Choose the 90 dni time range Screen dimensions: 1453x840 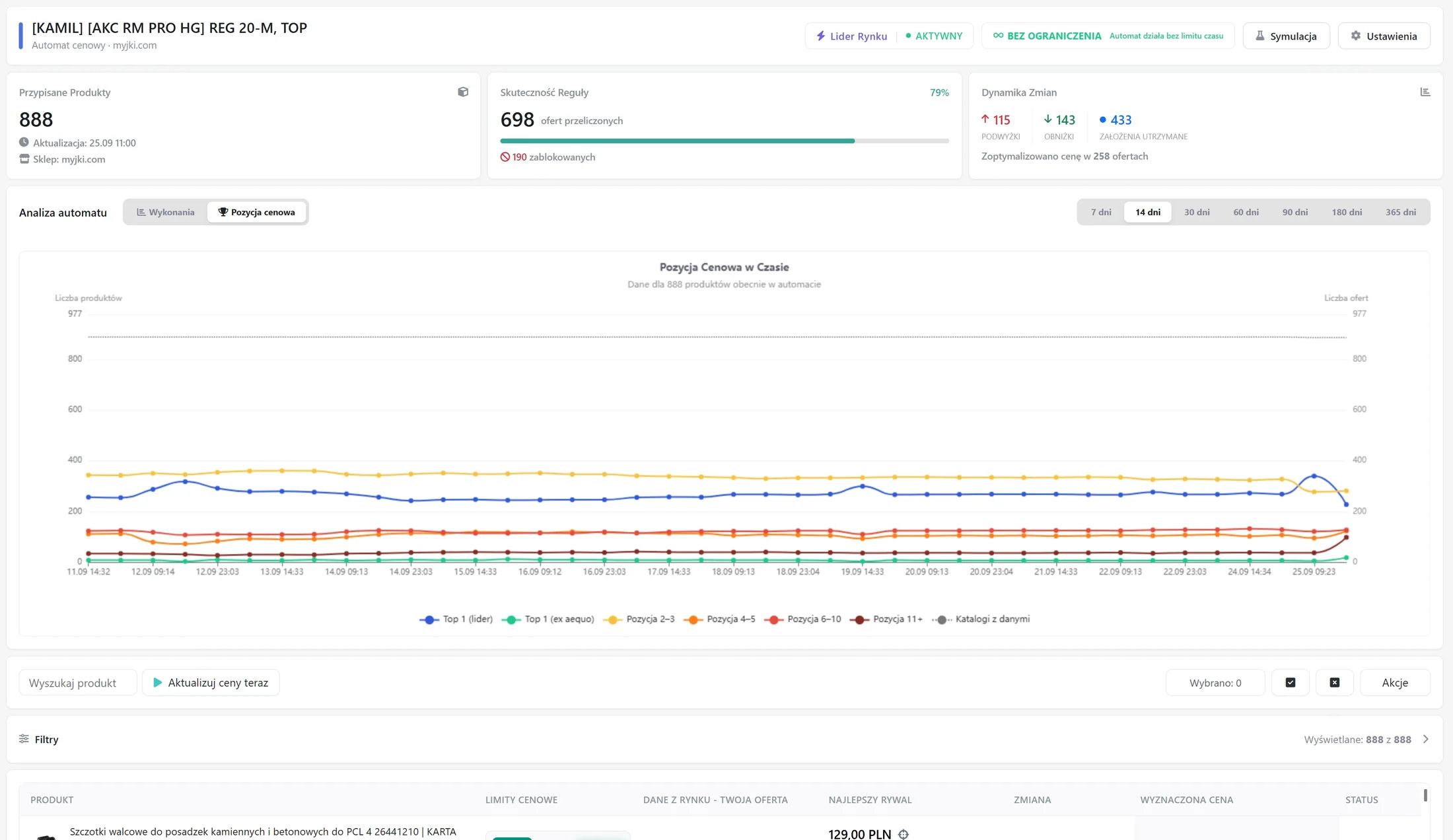pyautogui.click(x=1294, y=212)
